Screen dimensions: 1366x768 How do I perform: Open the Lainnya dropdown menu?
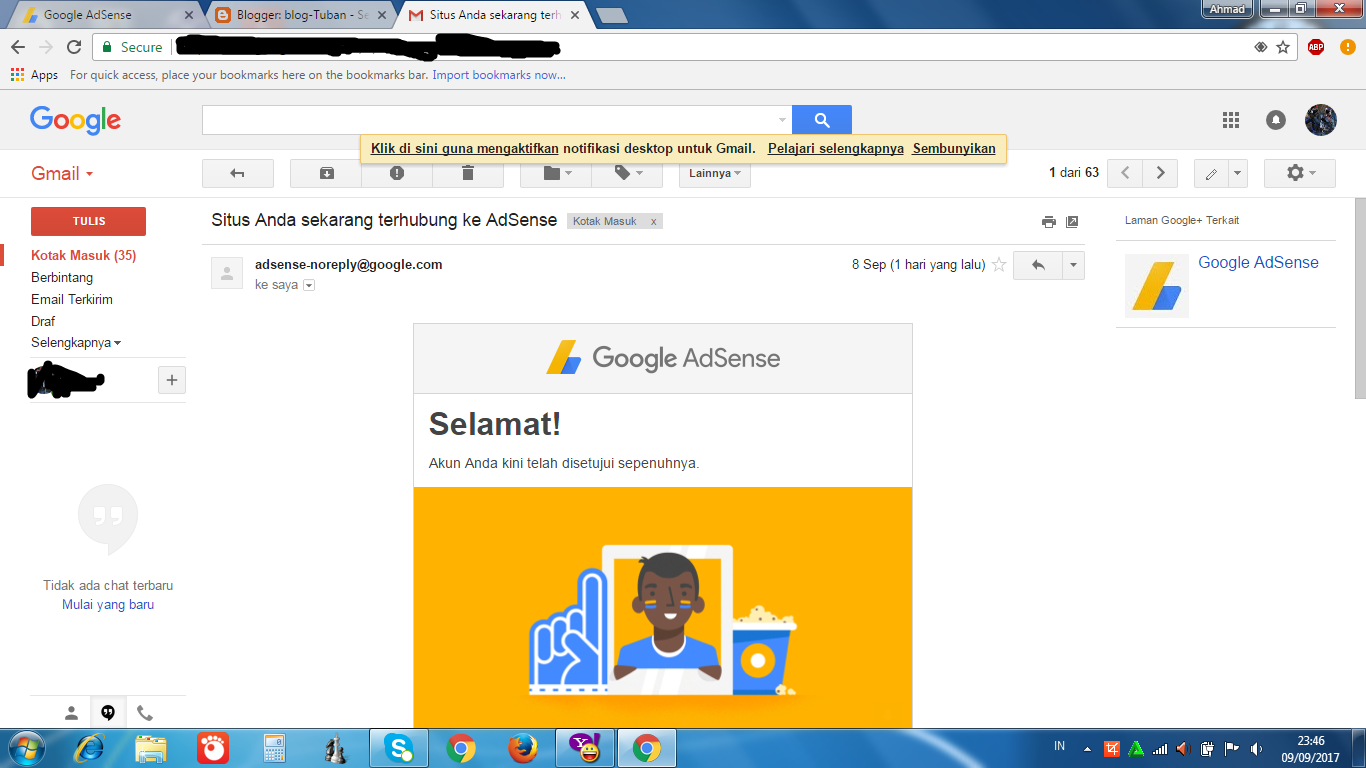713,173
